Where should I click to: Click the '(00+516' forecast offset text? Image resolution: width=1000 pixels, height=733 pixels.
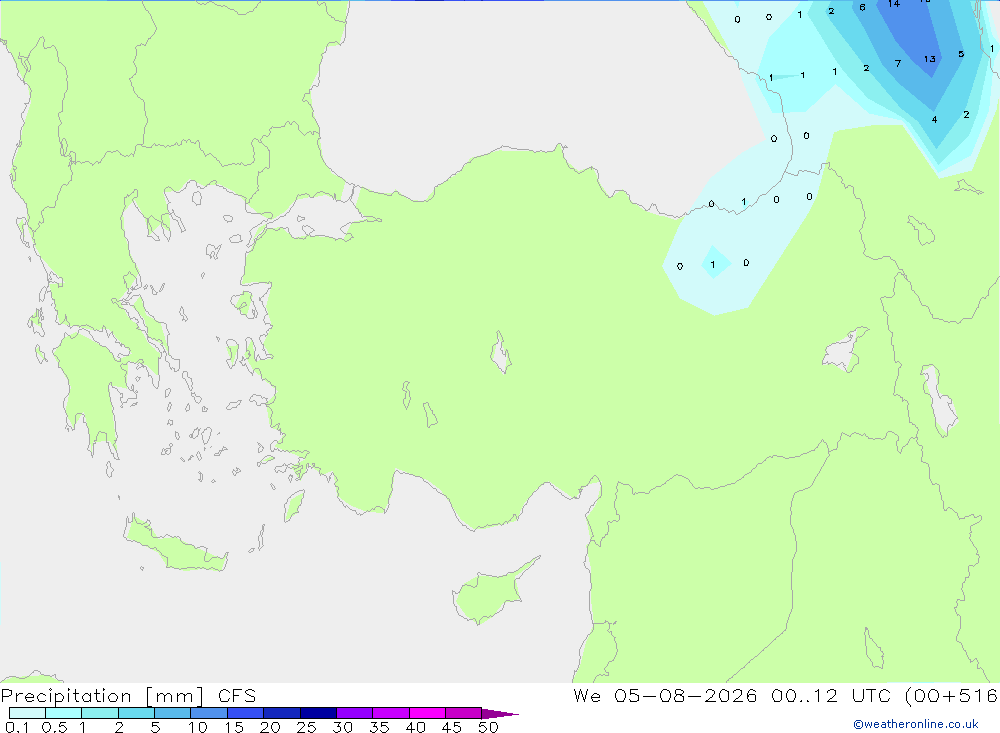click(952, 696)
